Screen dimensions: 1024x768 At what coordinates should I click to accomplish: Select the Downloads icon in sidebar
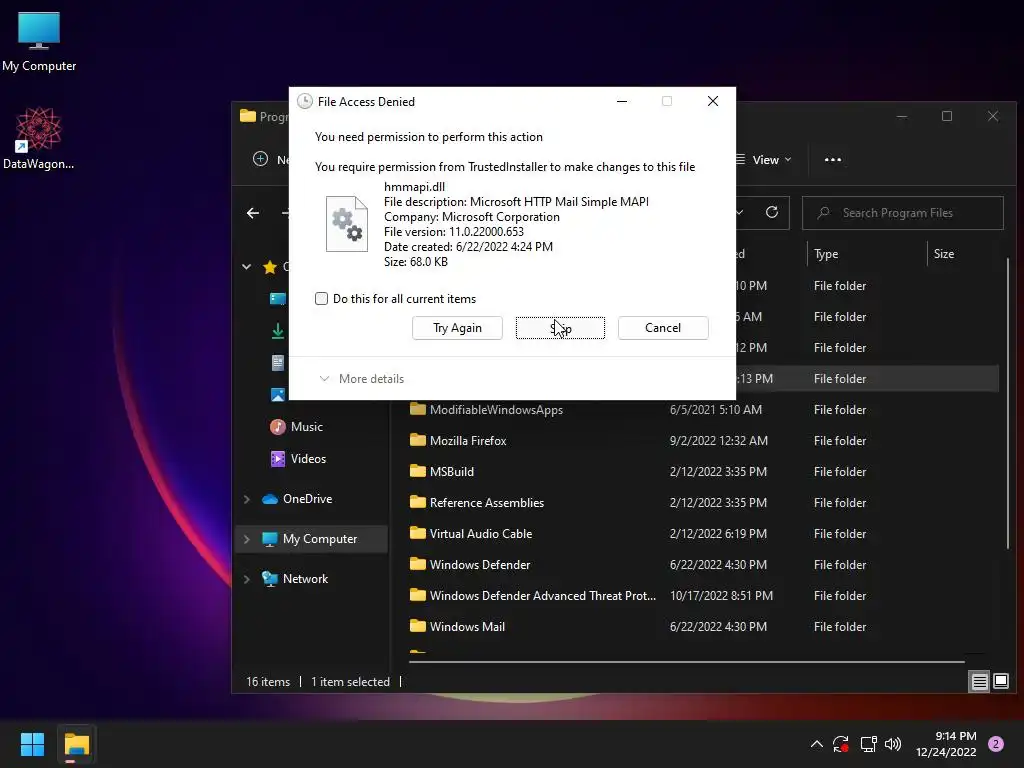click(x=278, y=331)
